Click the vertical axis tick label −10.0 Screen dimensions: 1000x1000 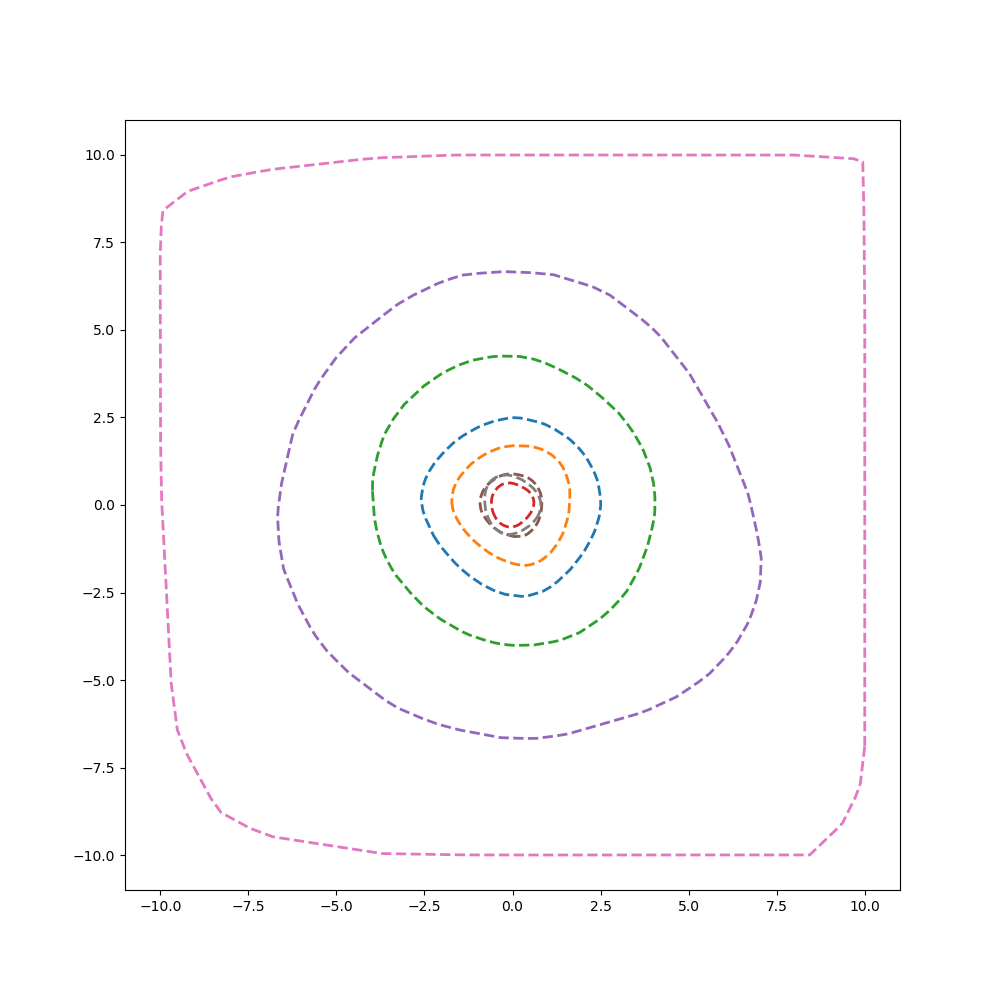pyautogui.click(x=95, y=856)
